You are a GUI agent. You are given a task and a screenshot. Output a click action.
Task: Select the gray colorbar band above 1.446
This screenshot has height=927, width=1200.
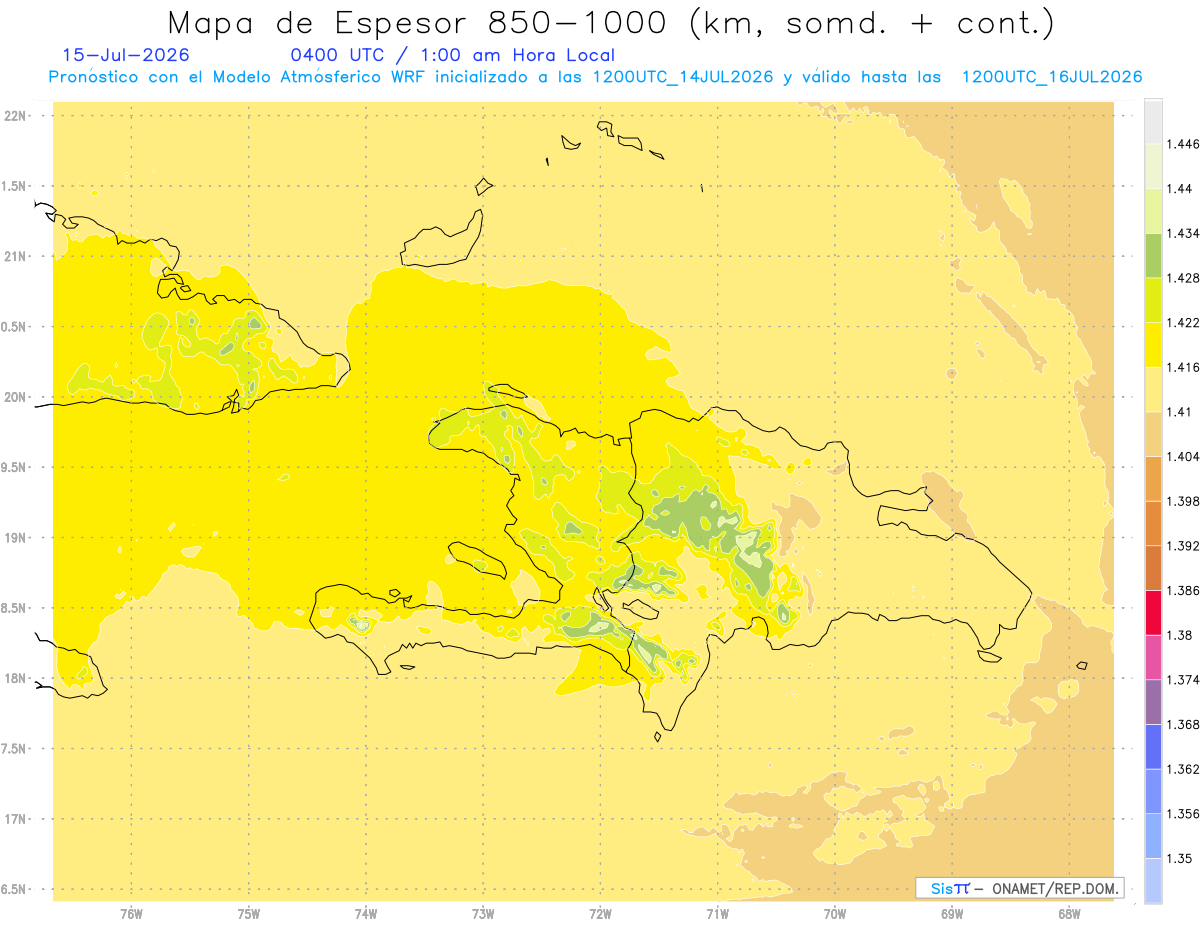click(x=1153, y=121)
